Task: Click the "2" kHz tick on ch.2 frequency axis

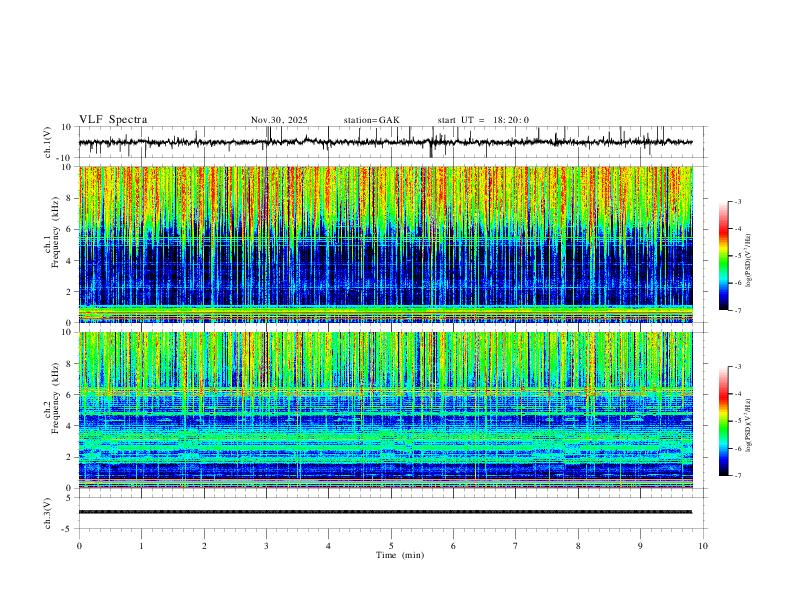Action: pos(70,456)
